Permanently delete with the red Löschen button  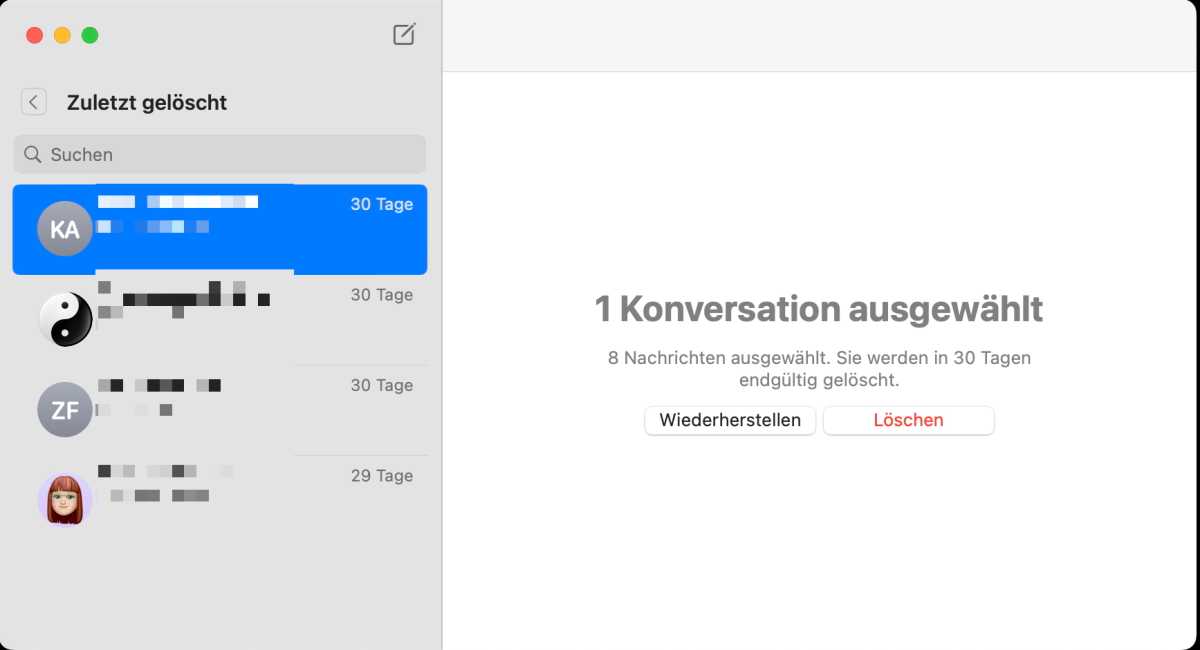[909, 420]
